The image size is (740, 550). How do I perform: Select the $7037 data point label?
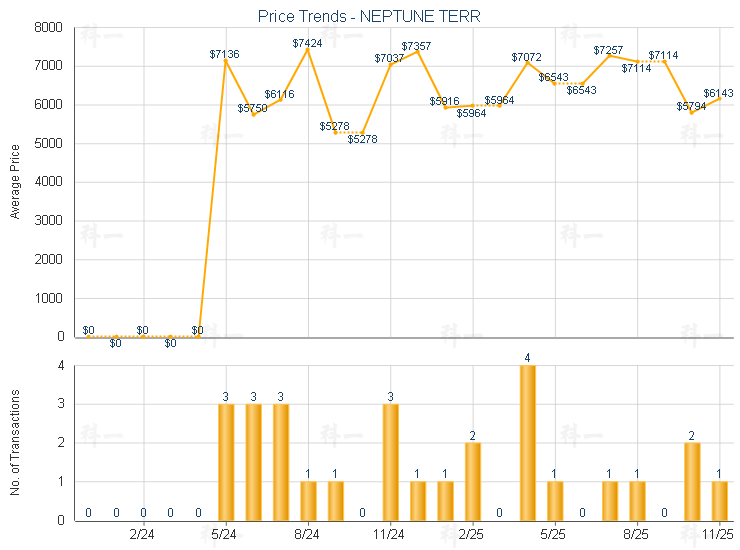click(390, 58)
